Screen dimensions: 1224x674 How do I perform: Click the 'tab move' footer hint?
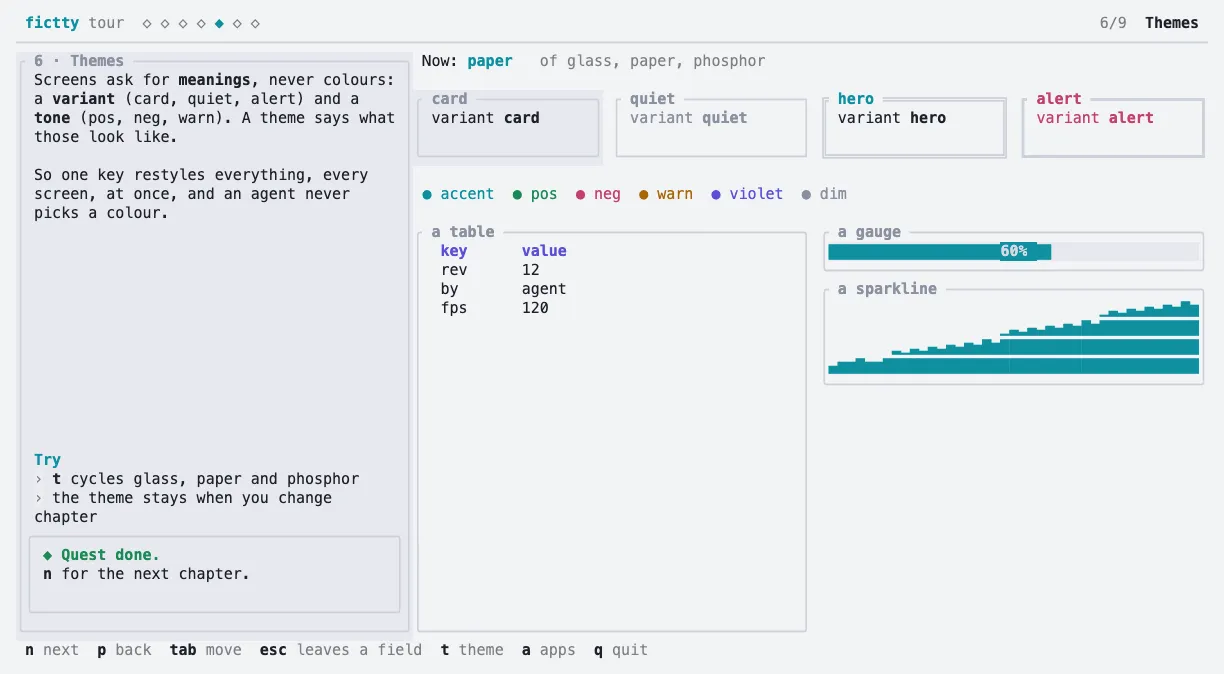[206, 650]
